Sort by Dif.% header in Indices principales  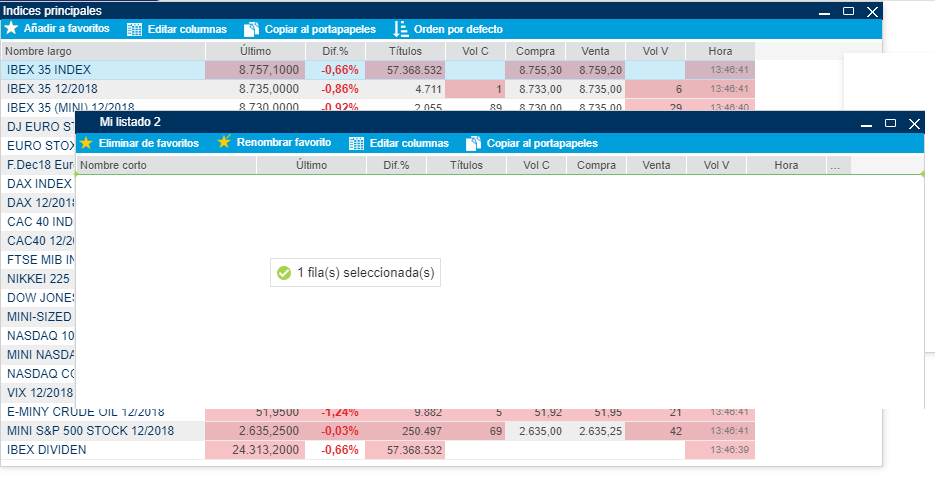click(x=336, y=51)
